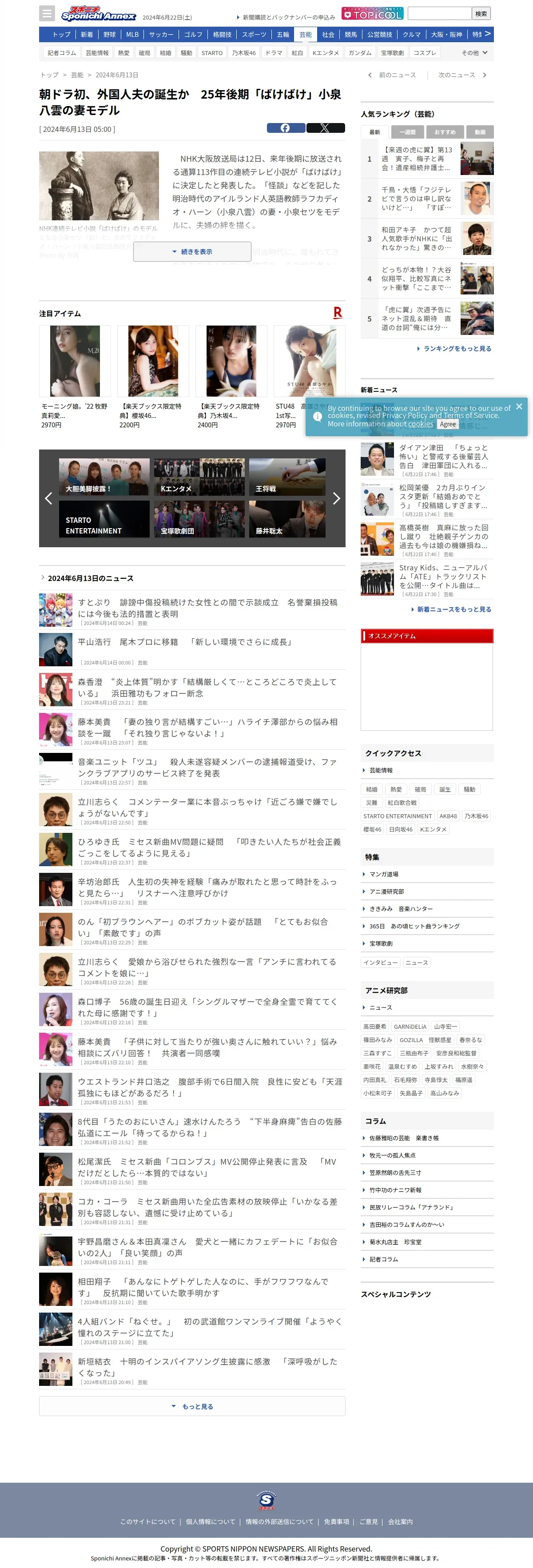
Task: Open 記者コラム sub-category
Action: tap(62, 53)
